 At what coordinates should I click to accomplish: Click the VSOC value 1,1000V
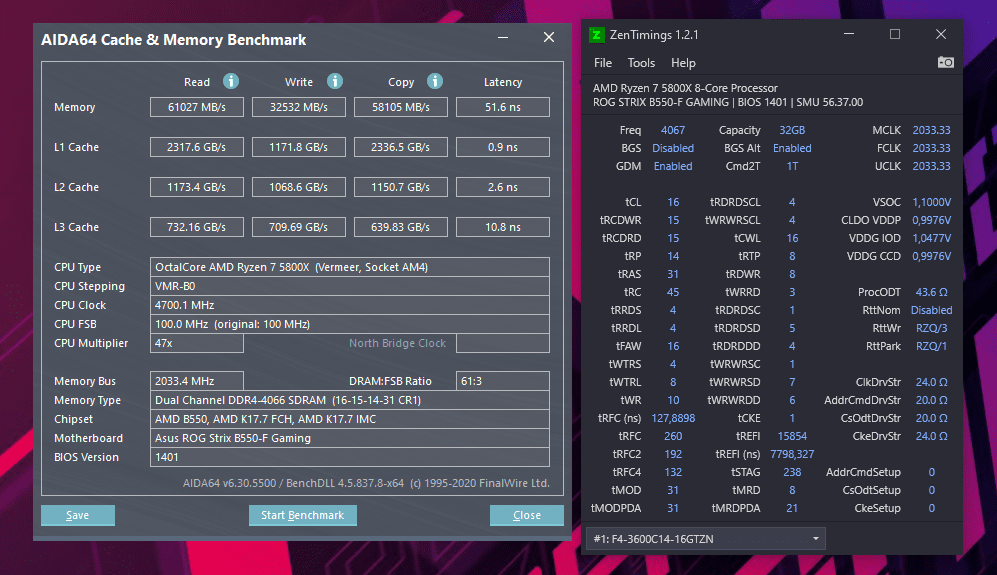932,202
